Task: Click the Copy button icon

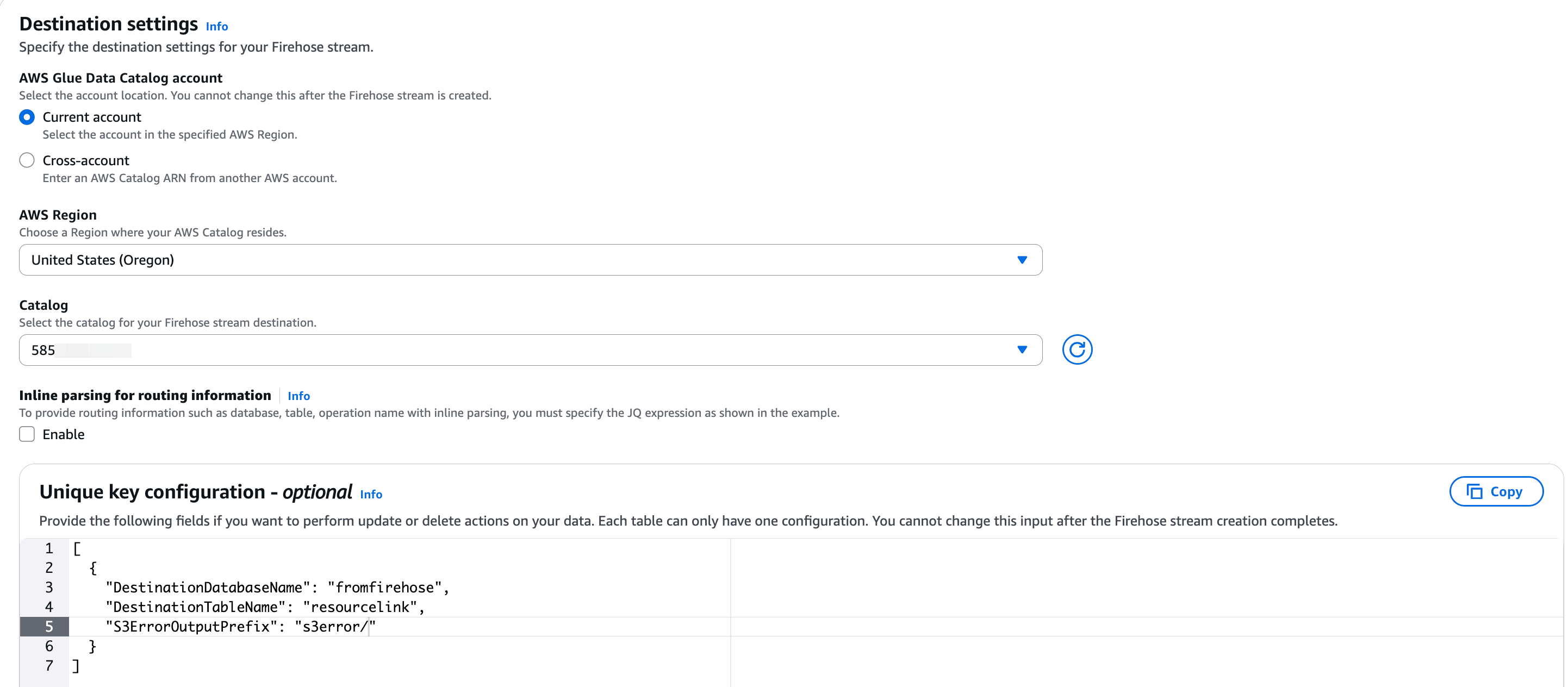Action: pos(1473,491)
